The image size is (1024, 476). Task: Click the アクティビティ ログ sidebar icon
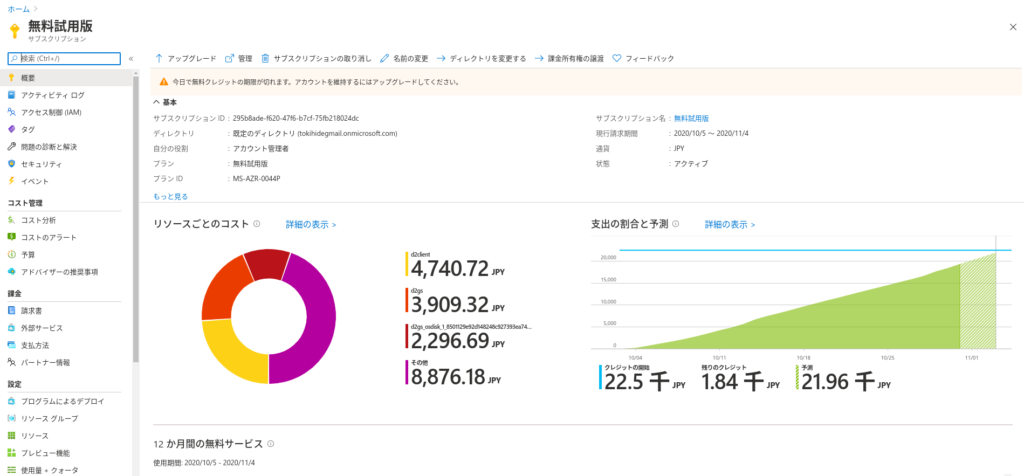click(12, 95)
